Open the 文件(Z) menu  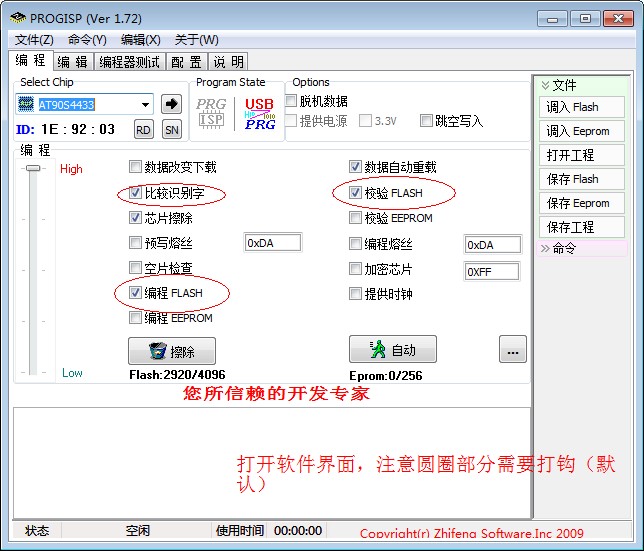pyautogui.click(x=34, y=40)
